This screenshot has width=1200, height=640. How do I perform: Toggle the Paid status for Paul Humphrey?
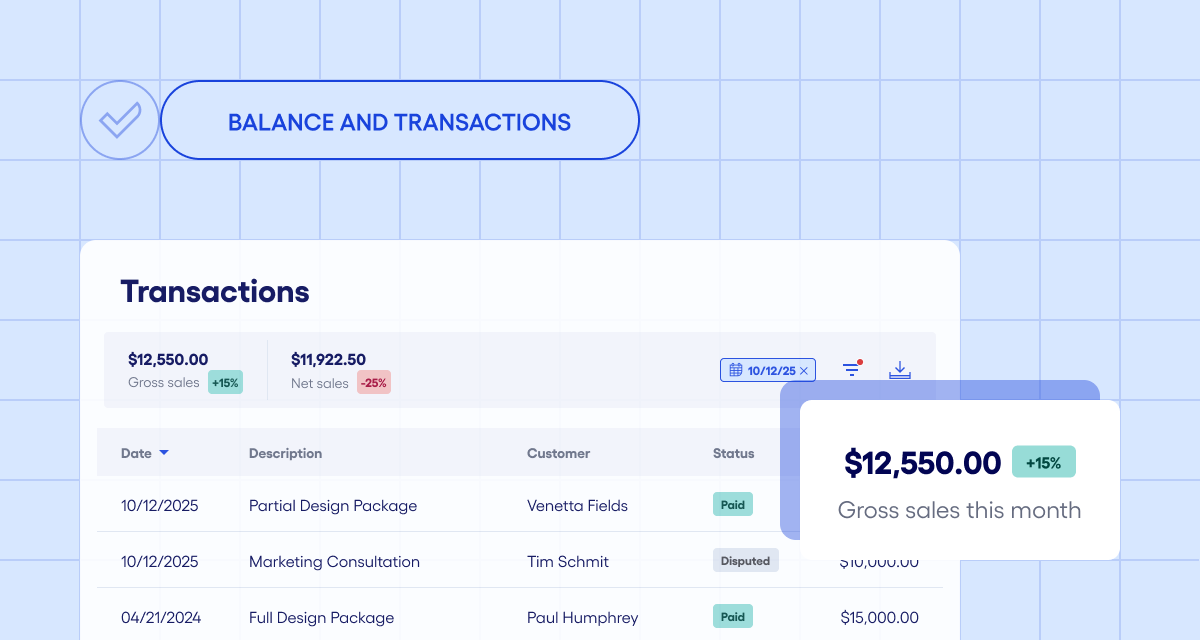tap(733, 617)
